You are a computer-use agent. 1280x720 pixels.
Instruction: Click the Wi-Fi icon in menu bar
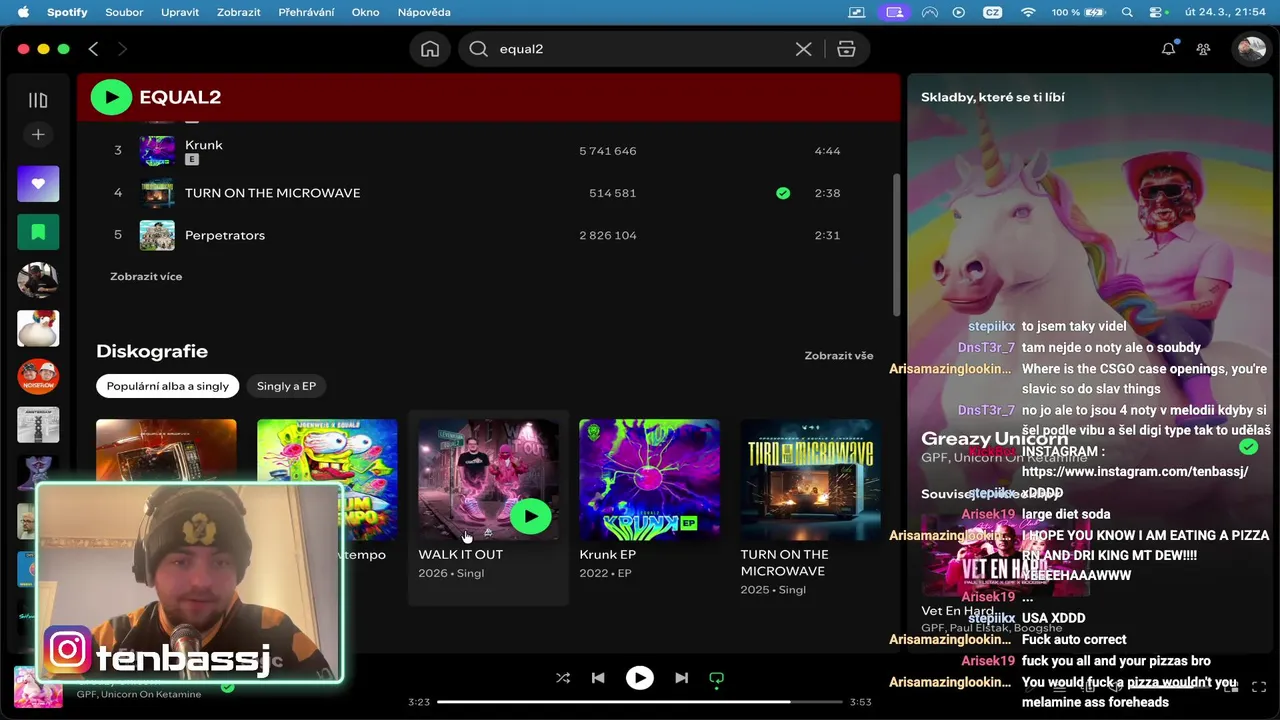[x=1028, y=12]
